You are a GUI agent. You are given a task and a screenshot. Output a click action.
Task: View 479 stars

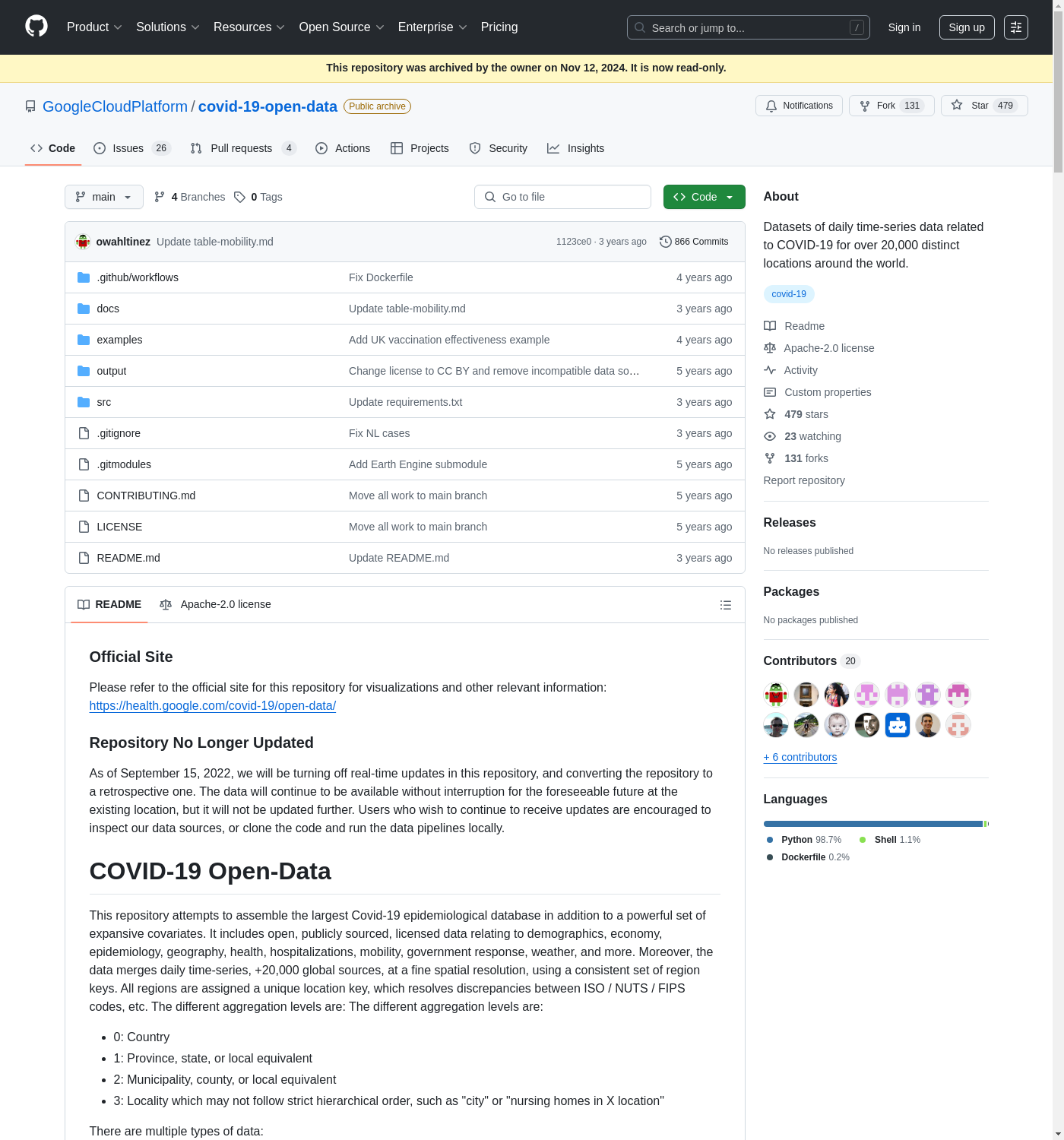(x=796, y=414)
